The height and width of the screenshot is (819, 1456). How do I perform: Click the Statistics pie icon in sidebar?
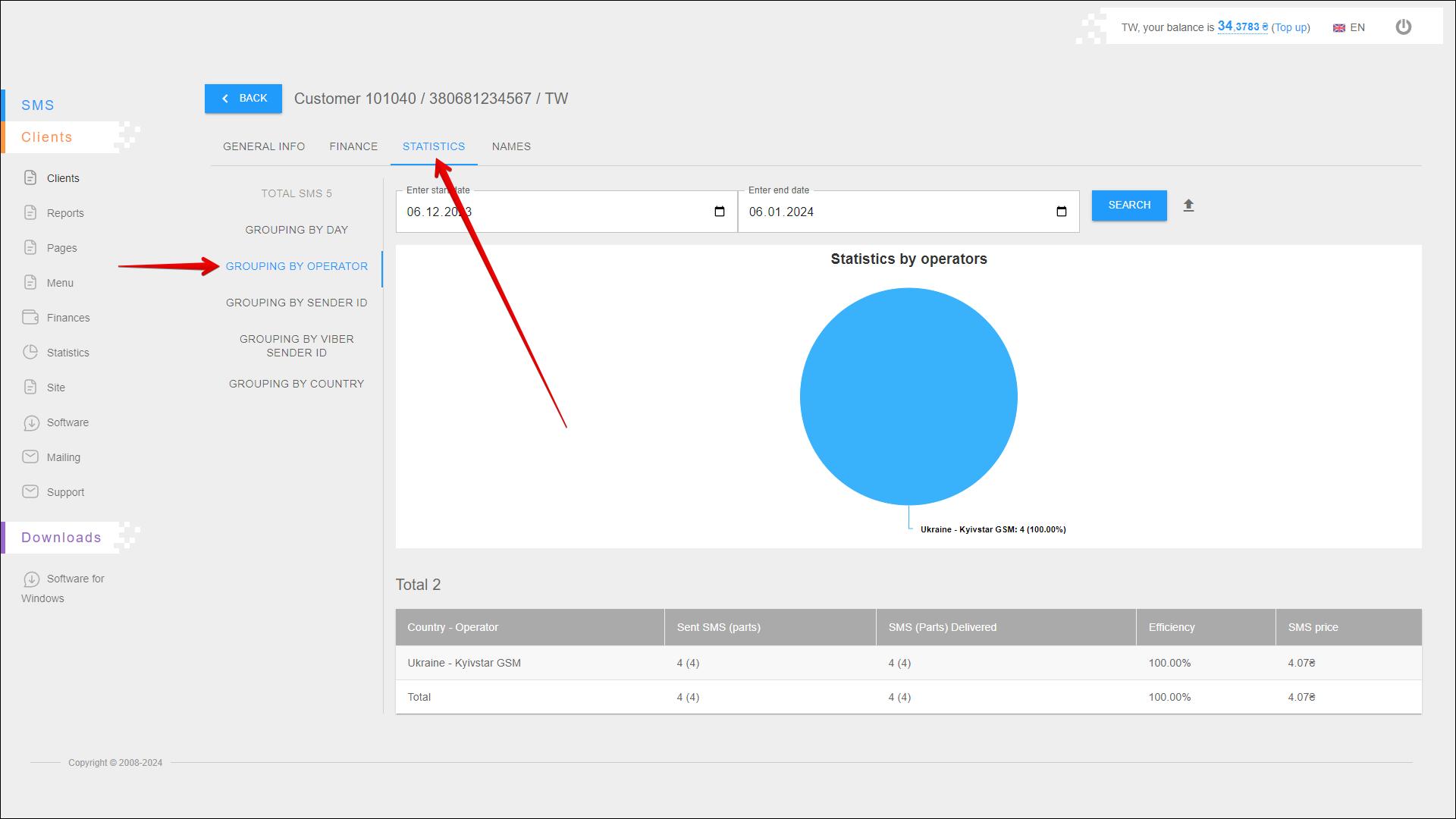(x=30, y=352)
